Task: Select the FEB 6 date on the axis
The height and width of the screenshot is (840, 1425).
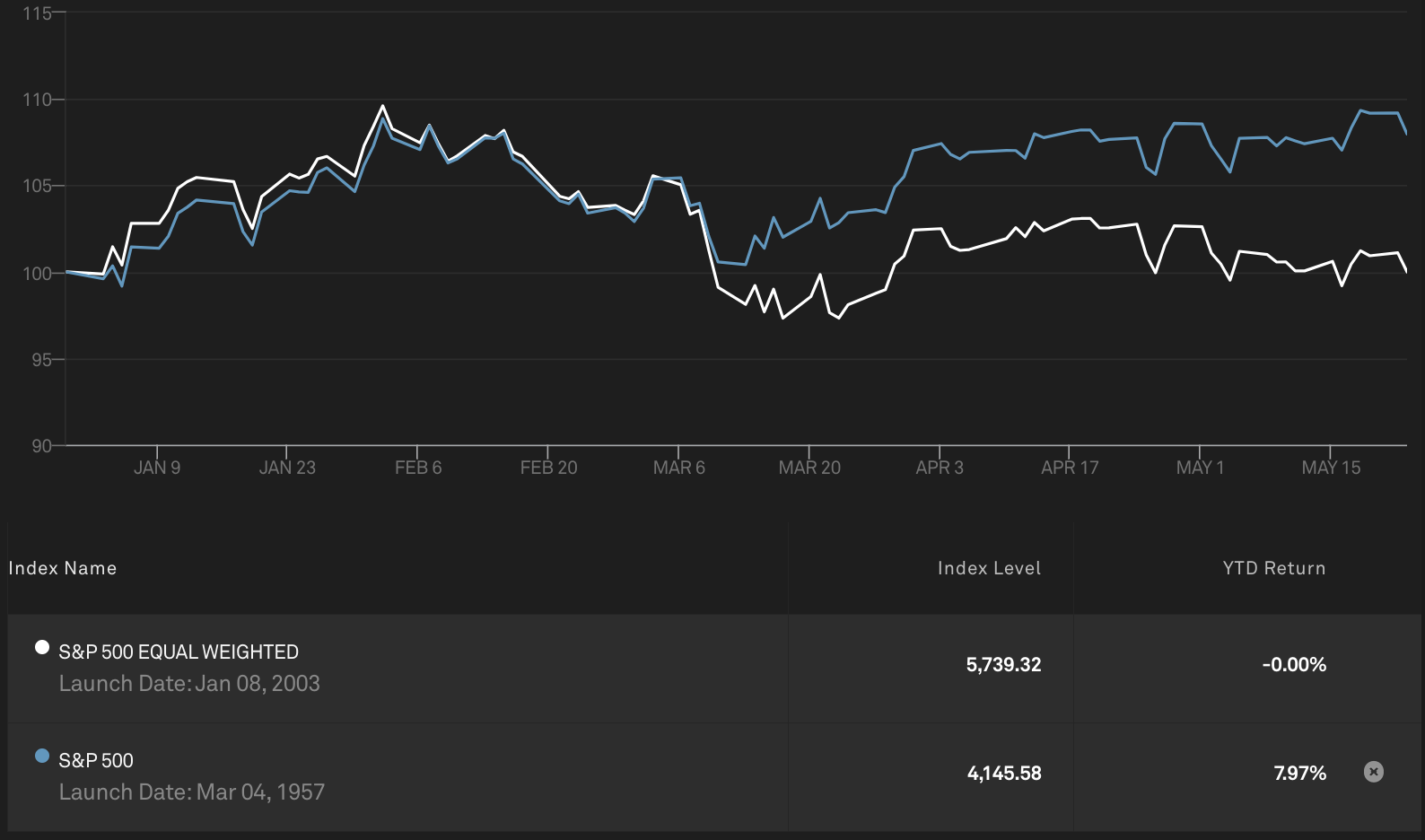Action: point(418,468)
